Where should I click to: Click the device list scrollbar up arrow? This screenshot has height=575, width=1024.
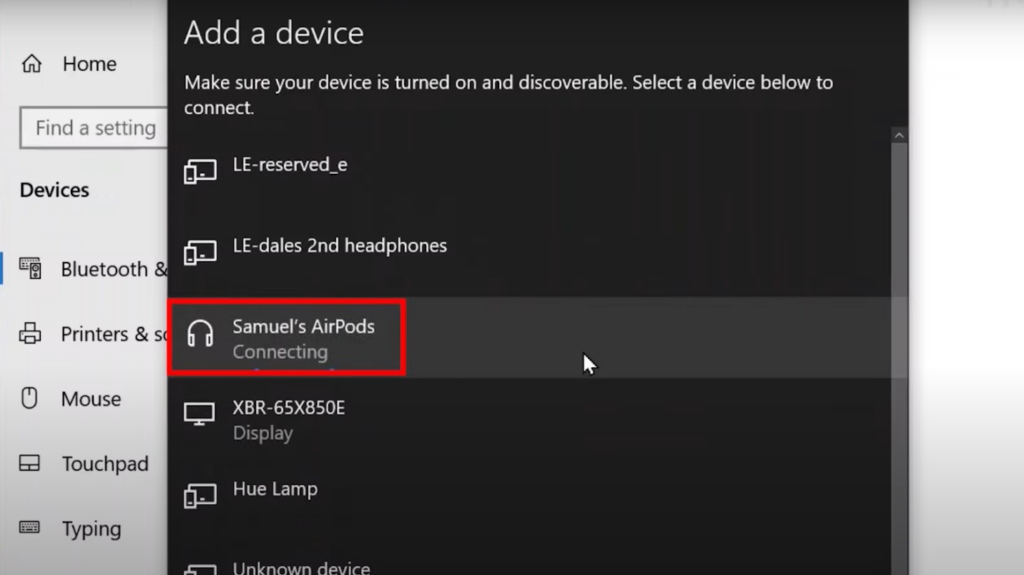[899, 135]
